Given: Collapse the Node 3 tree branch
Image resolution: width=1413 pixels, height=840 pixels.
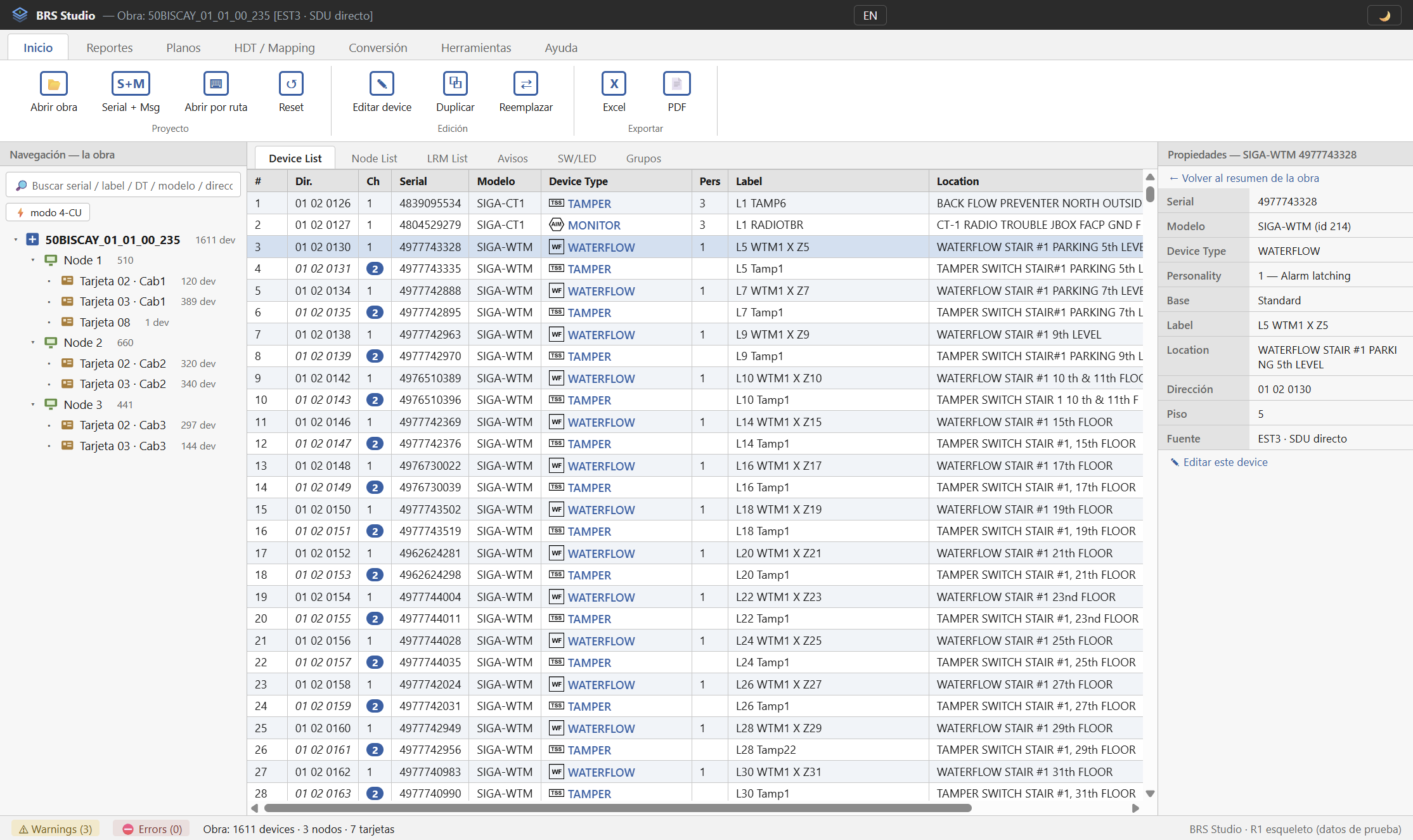Looking at the screenshot, I should tap(33, 404).
